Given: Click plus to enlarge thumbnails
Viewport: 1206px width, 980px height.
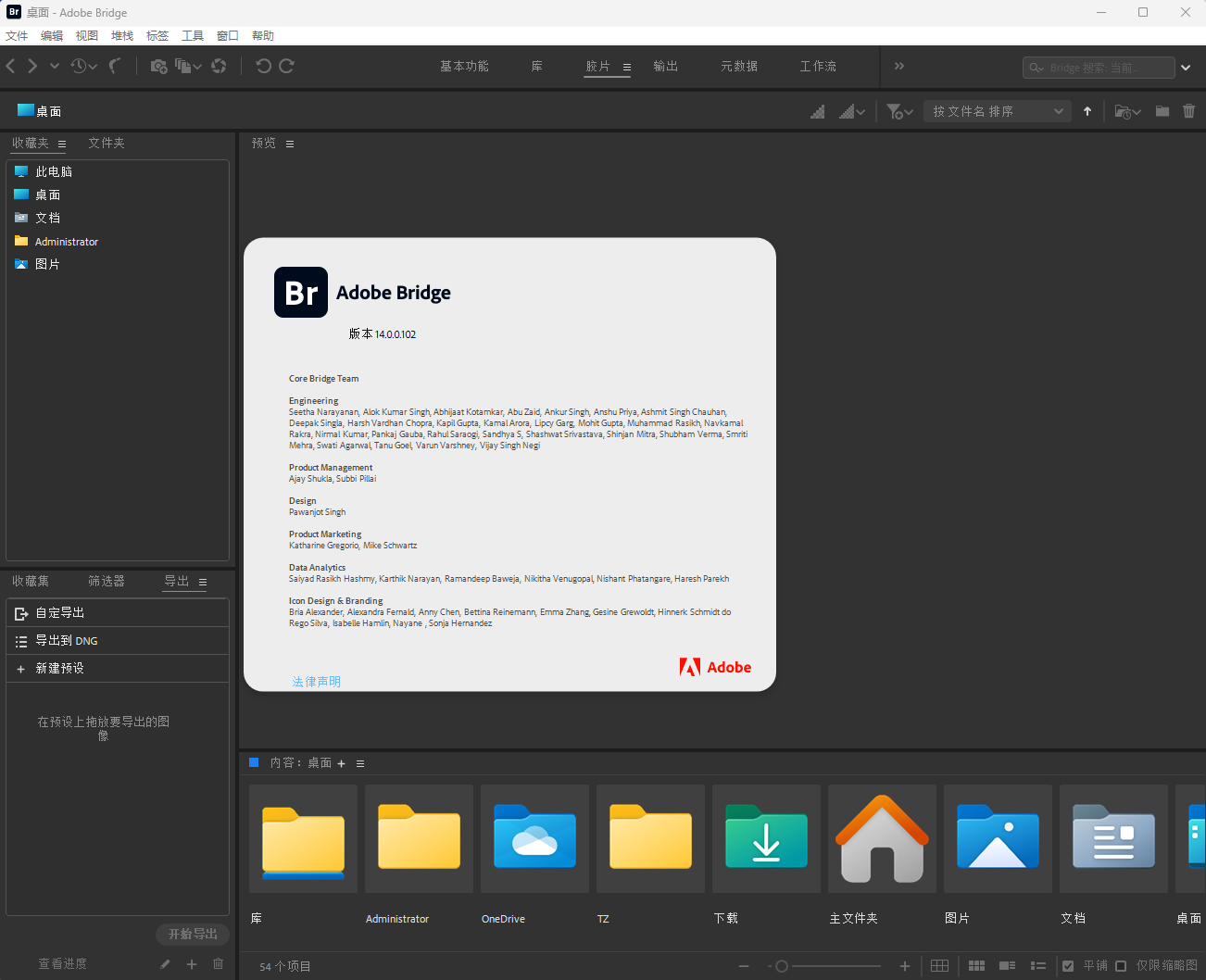Looking at the screenshot, I should (905, 966).
